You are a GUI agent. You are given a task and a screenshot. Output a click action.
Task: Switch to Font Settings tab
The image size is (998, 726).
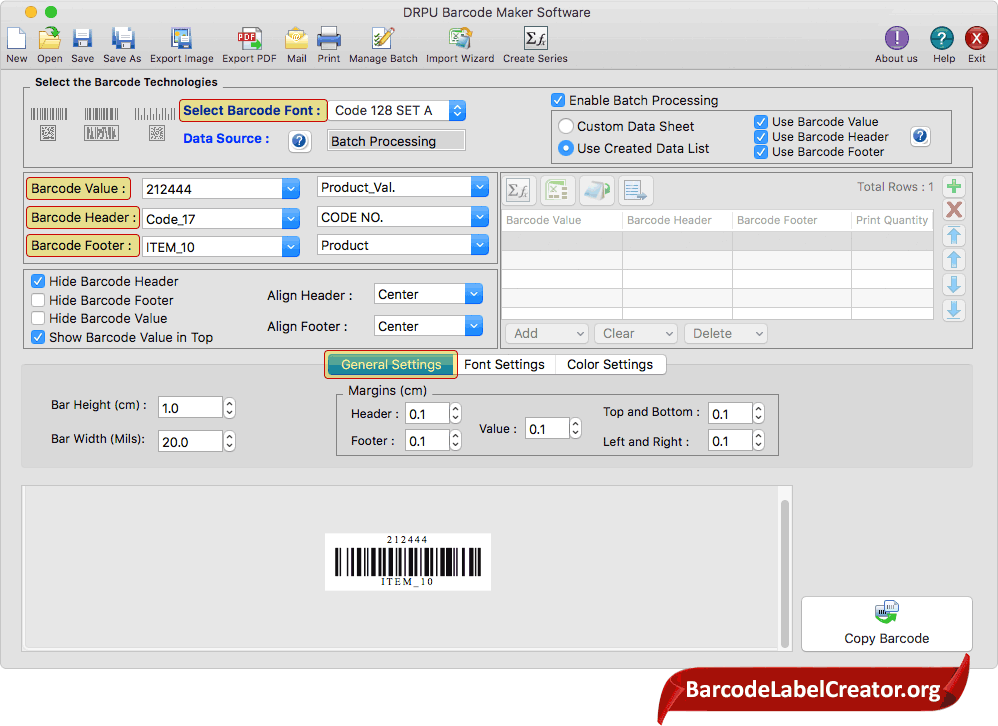coord(504,365)
